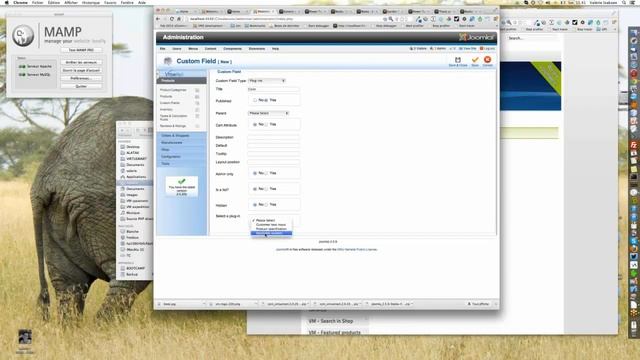Open the Custom Field Type dropdown

pos(267,81)
